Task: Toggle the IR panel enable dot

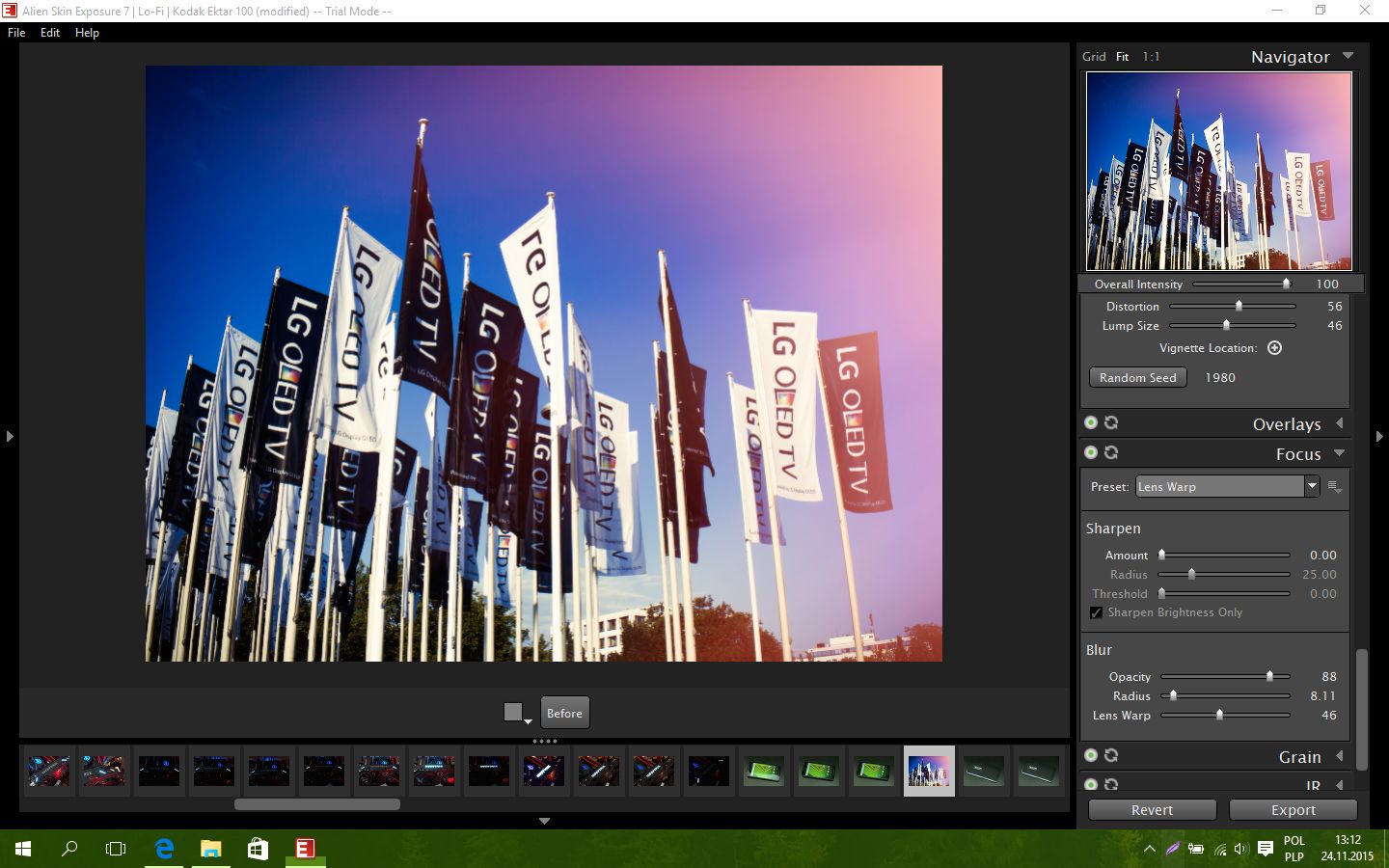Action: [x=1091, y=785]
